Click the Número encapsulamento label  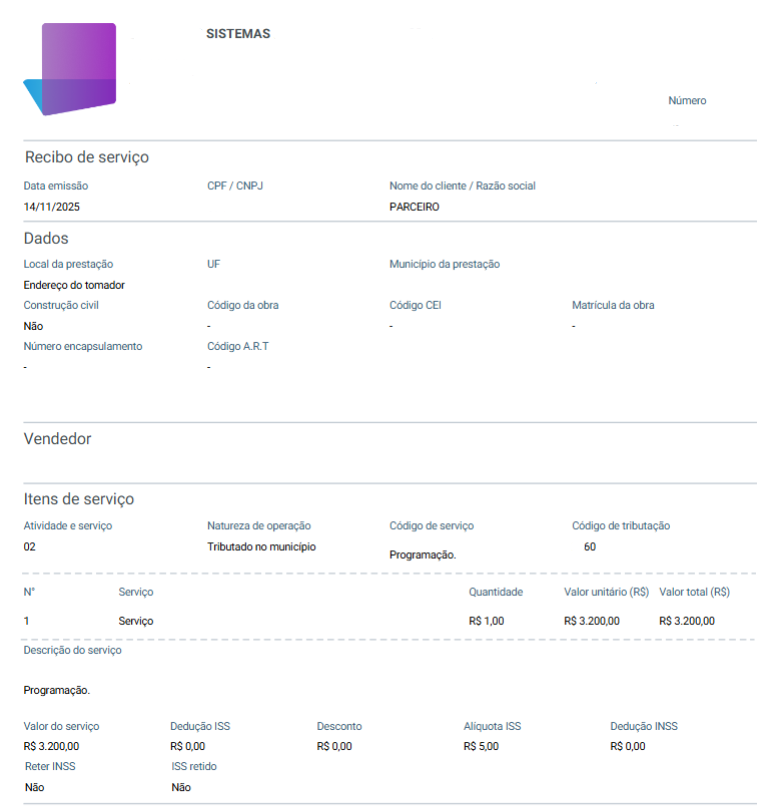tap(83, 346)
